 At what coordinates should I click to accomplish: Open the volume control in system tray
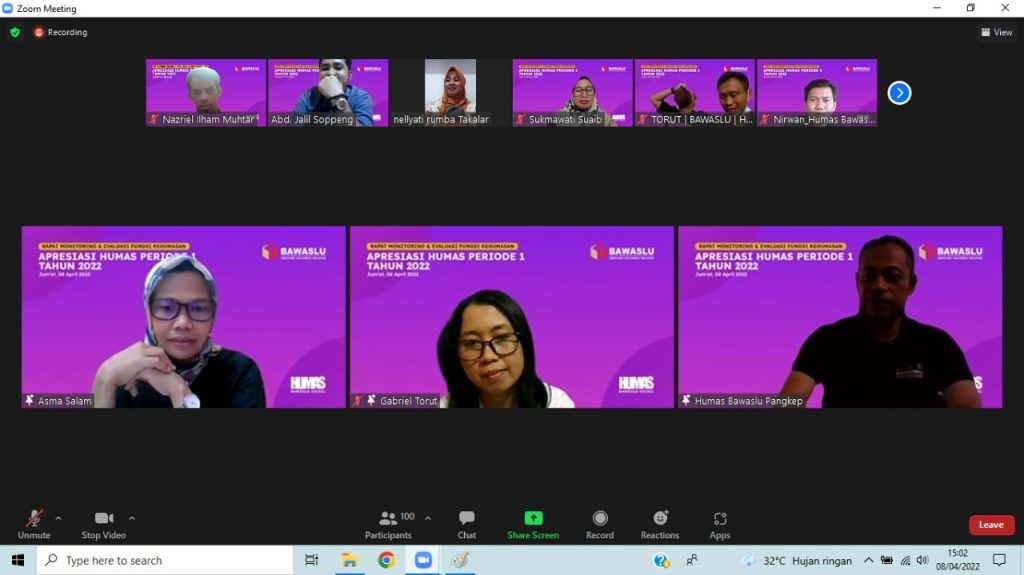click(x=922, y=560)
